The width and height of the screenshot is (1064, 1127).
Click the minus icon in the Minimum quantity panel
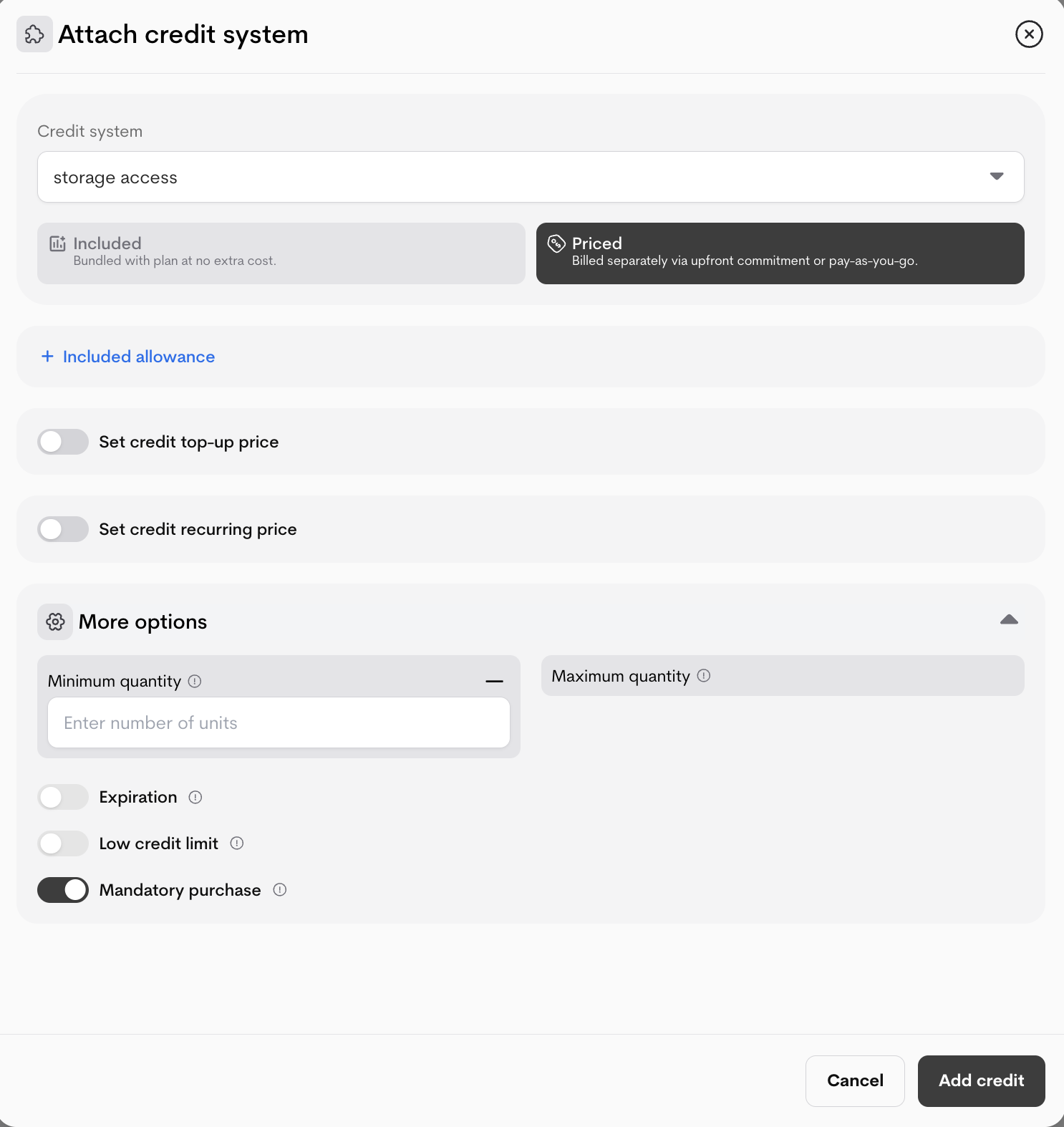(x=493, y=681)
